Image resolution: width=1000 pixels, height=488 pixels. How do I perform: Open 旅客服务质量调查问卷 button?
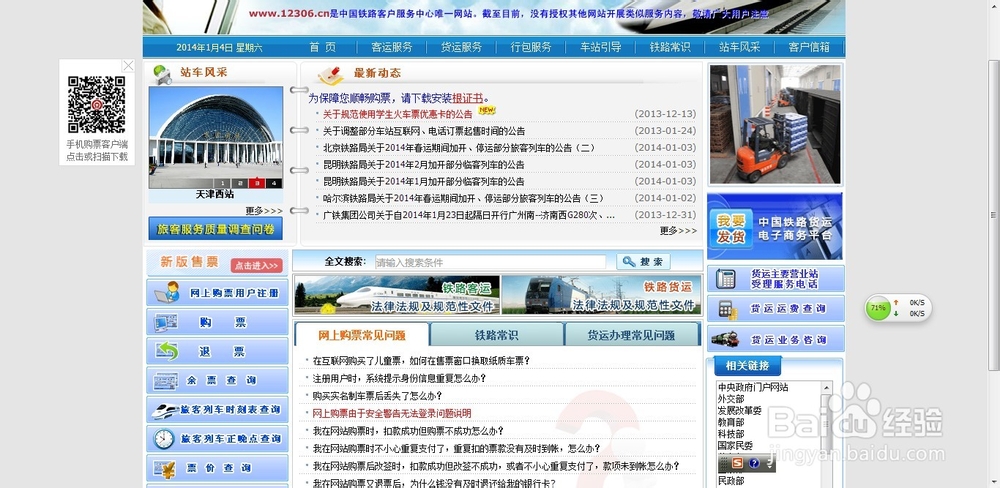click(216, 228)
